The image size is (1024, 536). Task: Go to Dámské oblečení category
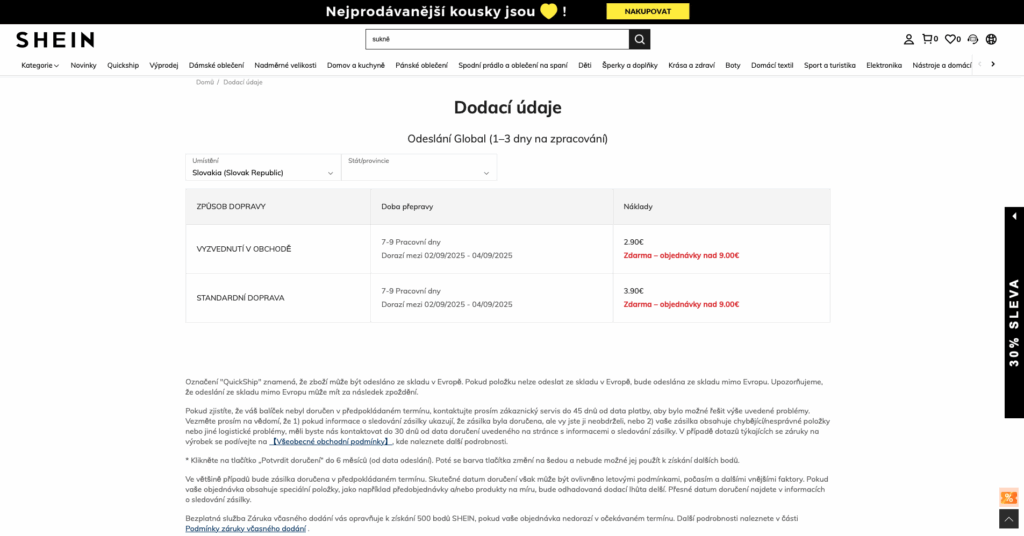tap(216, 65)
